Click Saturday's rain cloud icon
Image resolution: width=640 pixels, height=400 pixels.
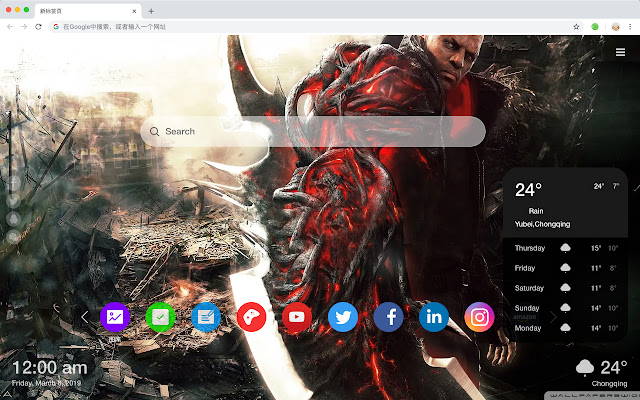pos(565,288)
